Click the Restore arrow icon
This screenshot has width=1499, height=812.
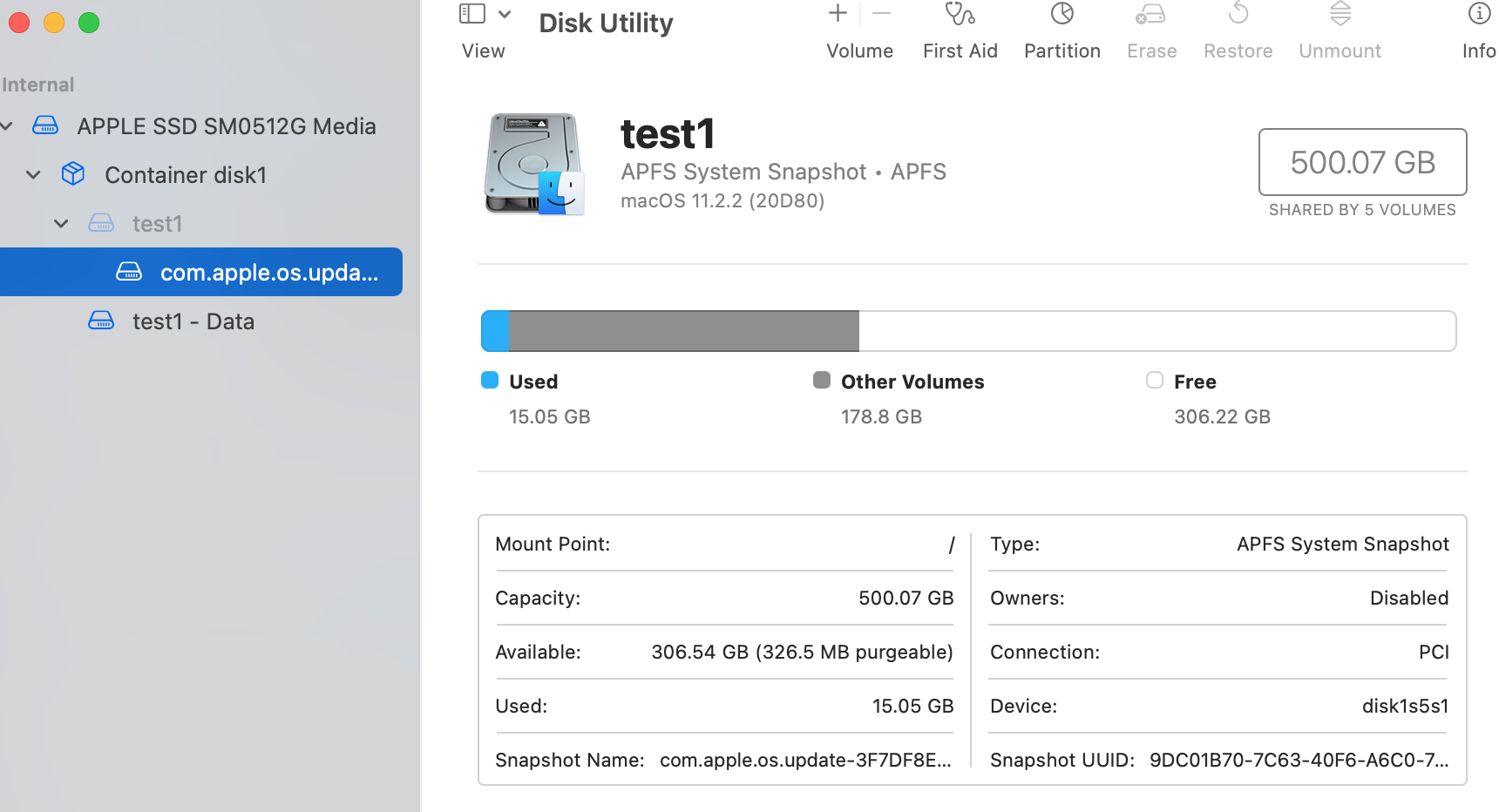1238,13
